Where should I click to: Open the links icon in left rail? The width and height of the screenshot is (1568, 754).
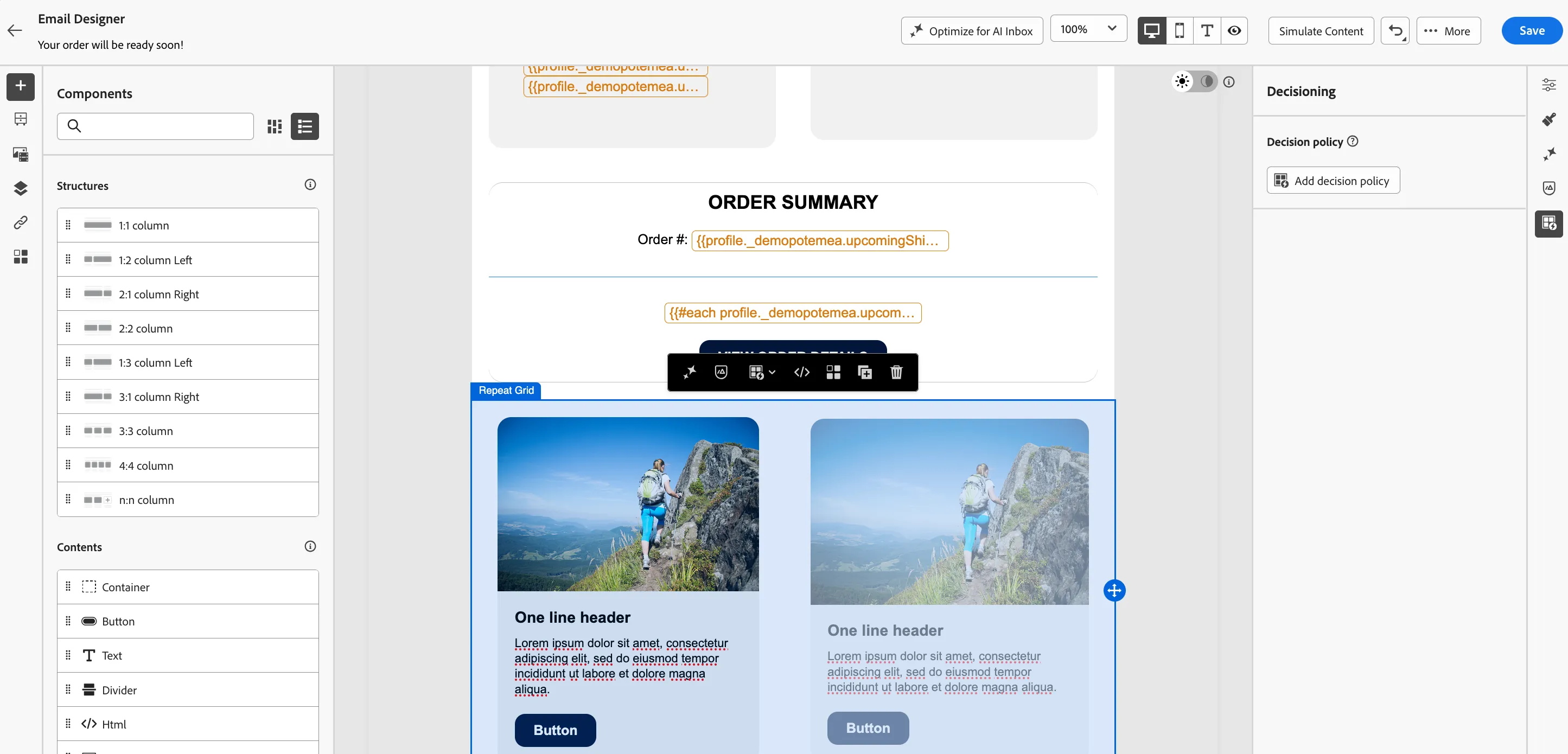(21, 222)
